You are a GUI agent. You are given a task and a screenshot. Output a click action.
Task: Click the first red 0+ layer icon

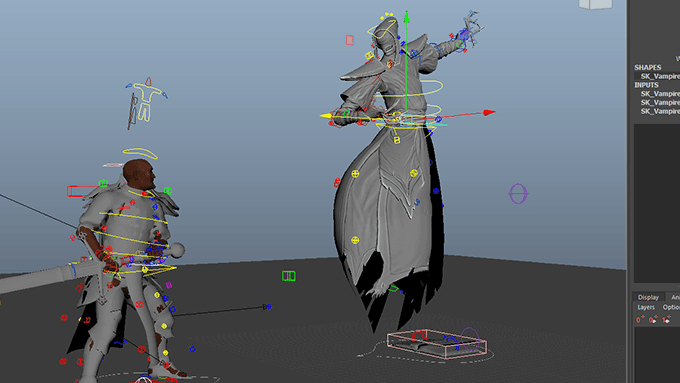pos(640,319)
